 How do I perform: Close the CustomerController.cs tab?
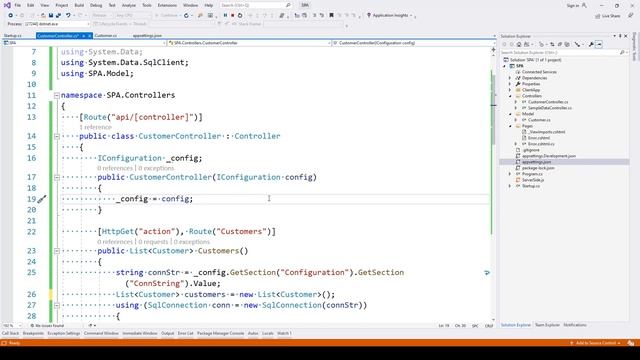[x=90, y=36]
